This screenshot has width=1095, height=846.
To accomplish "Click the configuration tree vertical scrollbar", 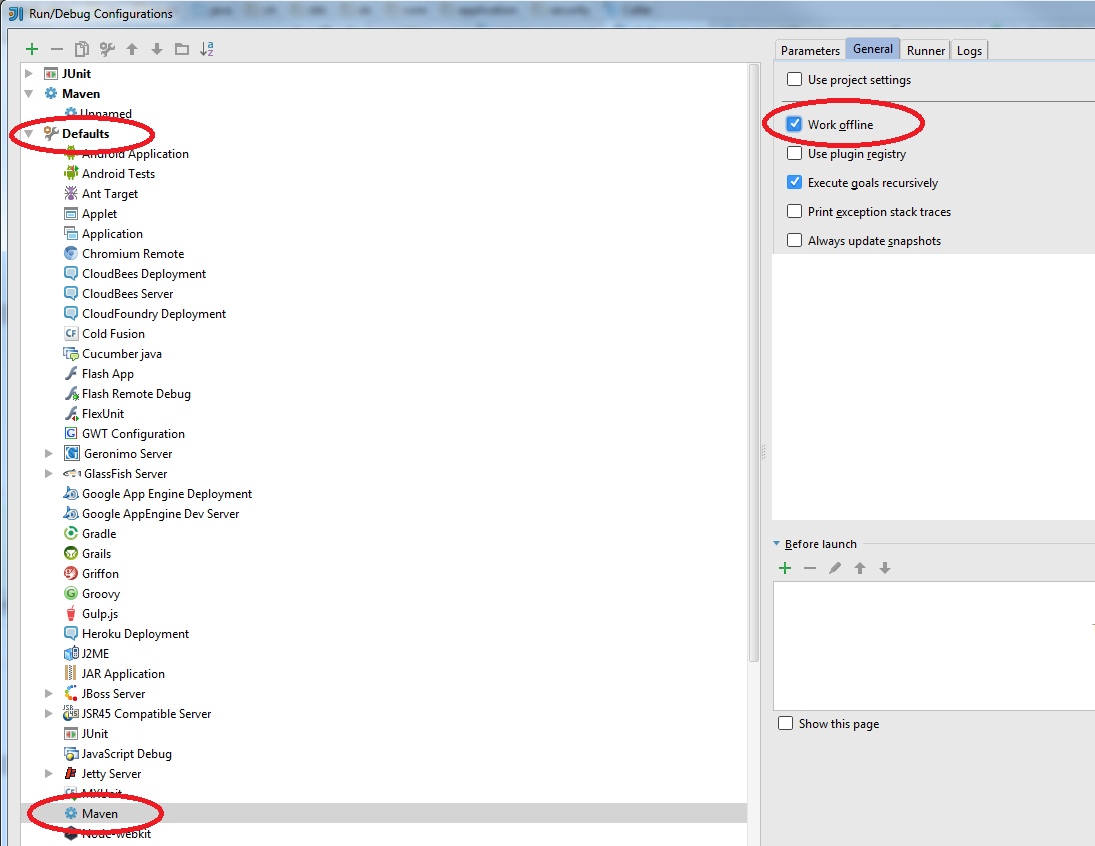I will point(754,363).
